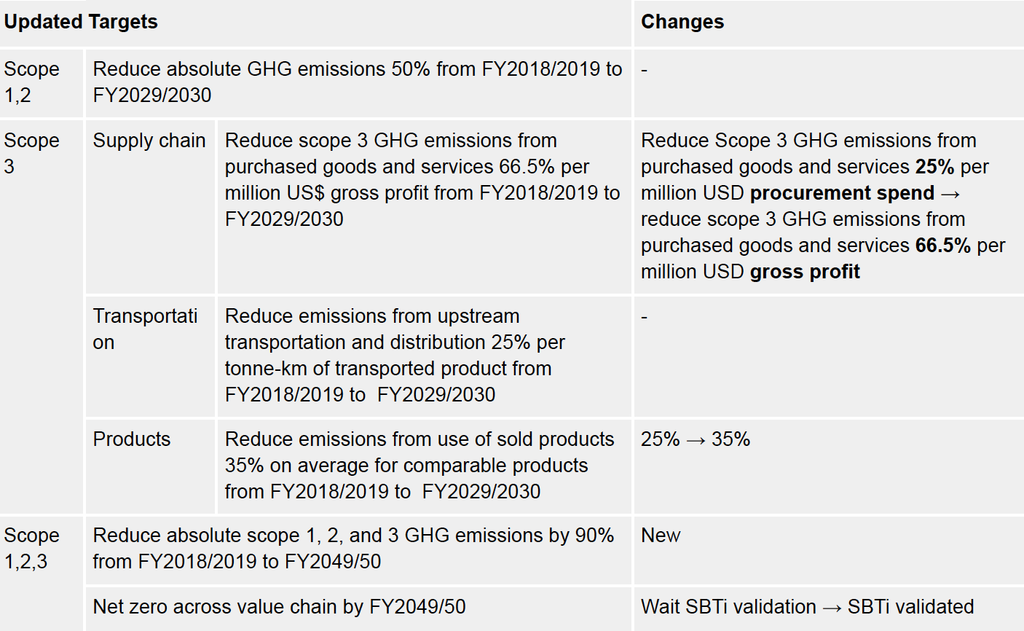Click the SBTi validated change cell
This screenshot has height=631, width=1024.
[x=829, y=609]
